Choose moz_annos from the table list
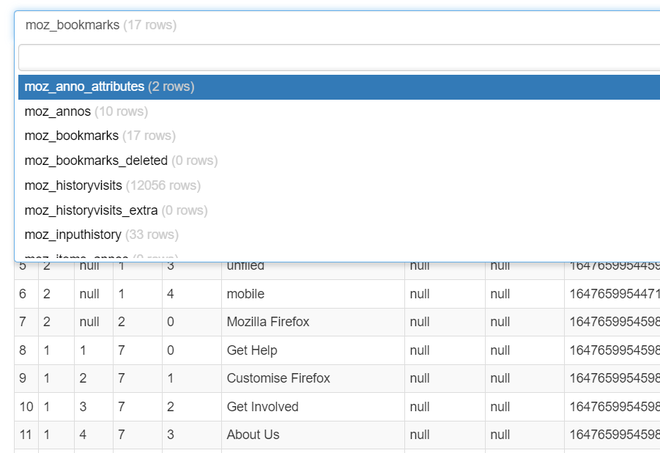The image size is (660, 453). point(339,112)
